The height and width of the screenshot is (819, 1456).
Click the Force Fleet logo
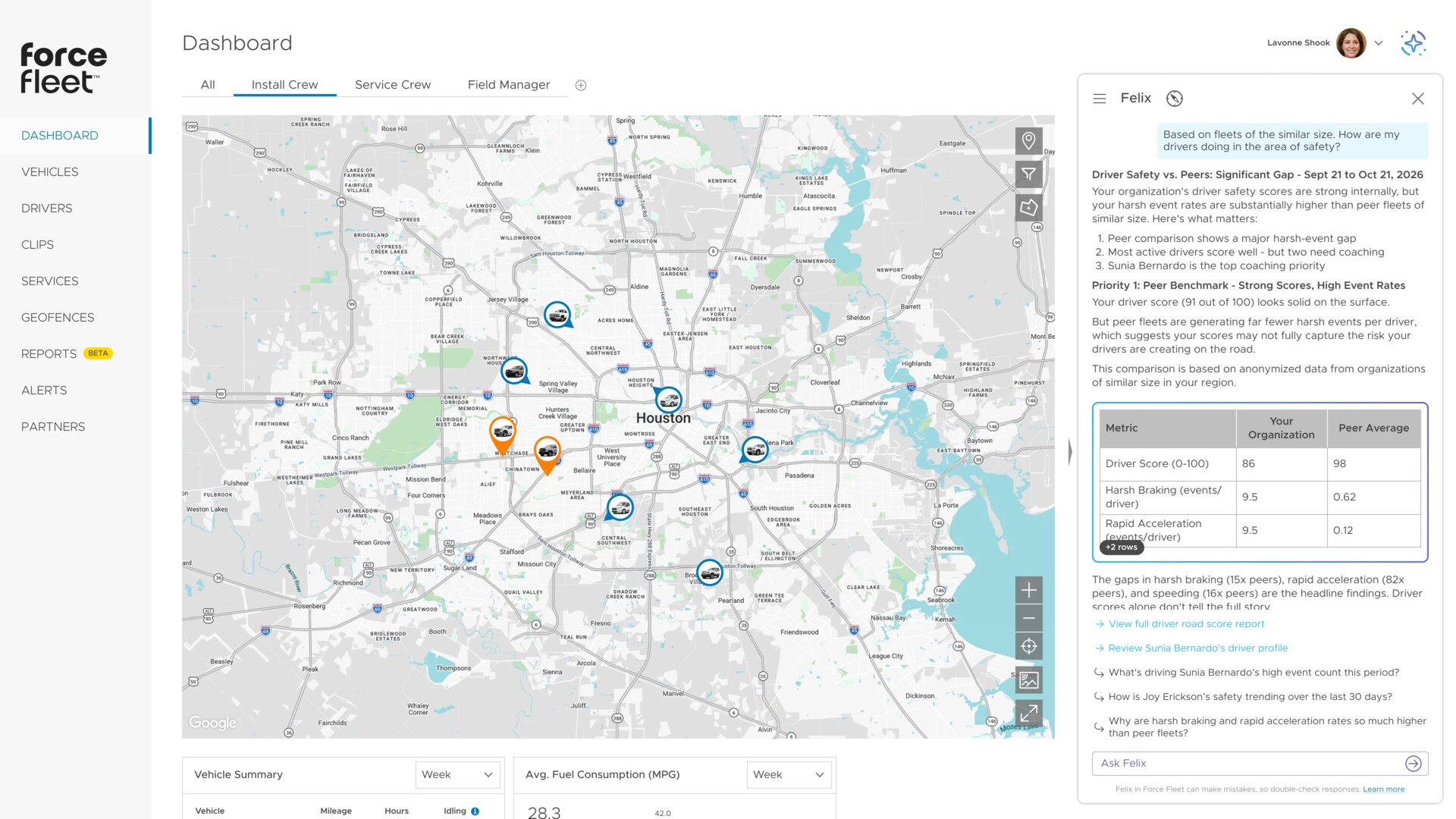(64, 68)
